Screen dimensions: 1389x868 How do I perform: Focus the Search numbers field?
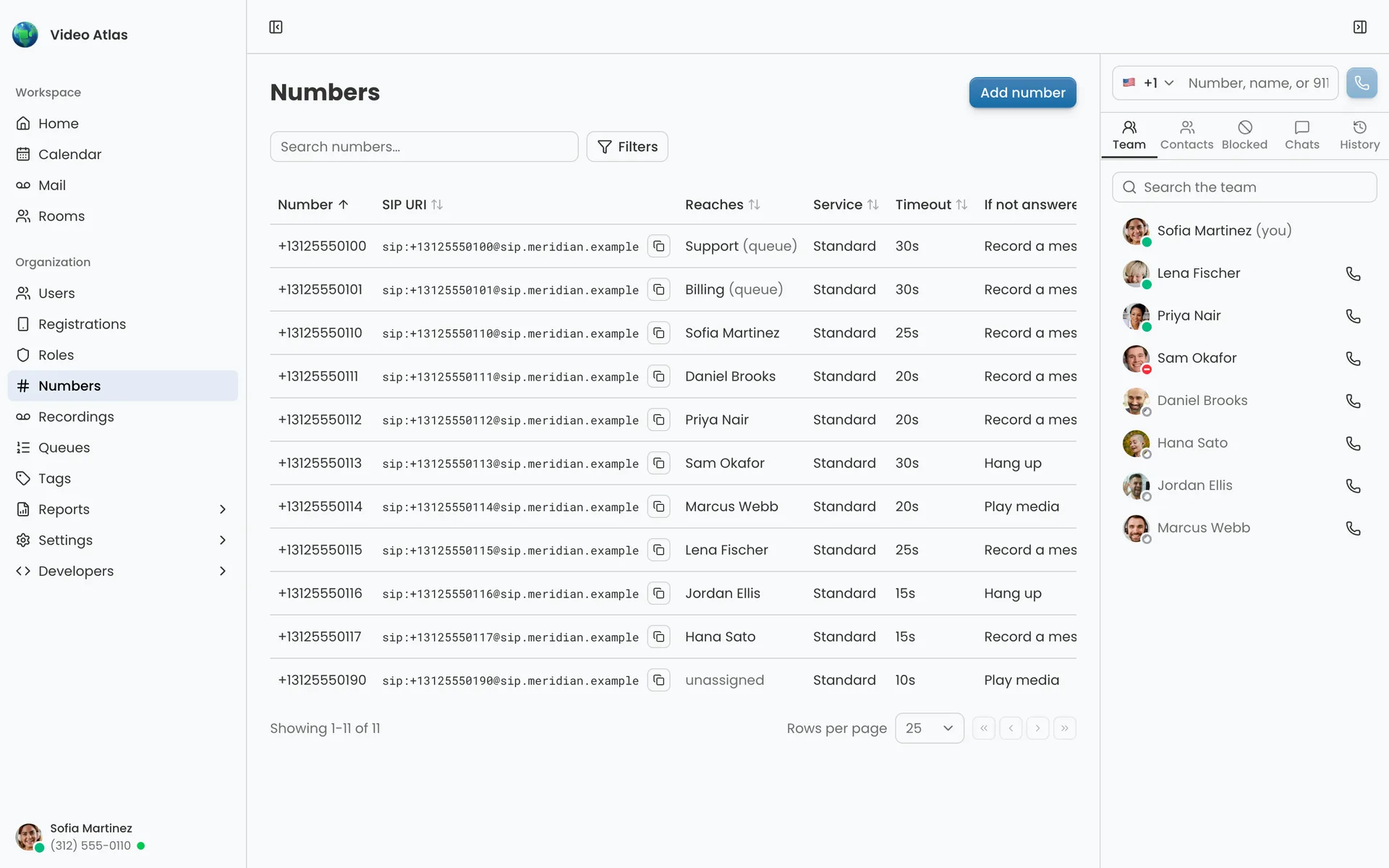tap(424, 147)
